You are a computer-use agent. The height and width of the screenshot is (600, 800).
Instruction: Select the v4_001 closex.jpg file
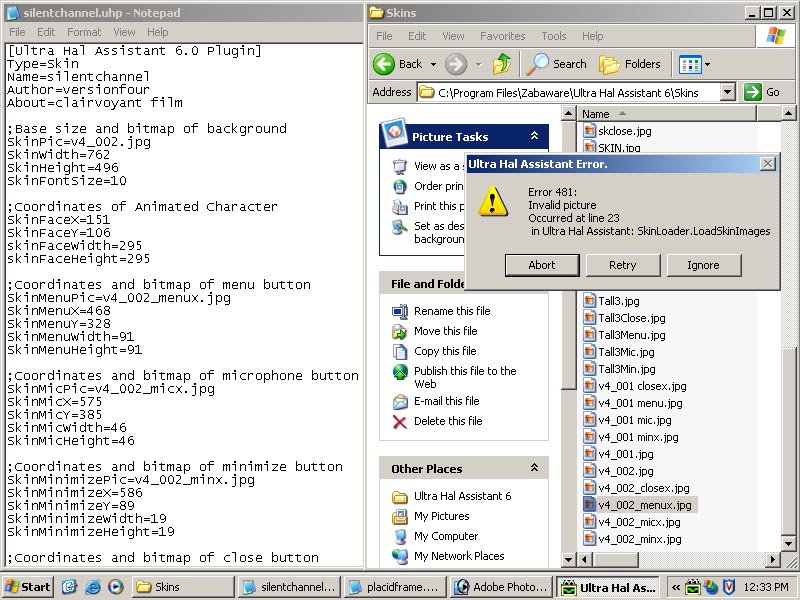(635, 386)
